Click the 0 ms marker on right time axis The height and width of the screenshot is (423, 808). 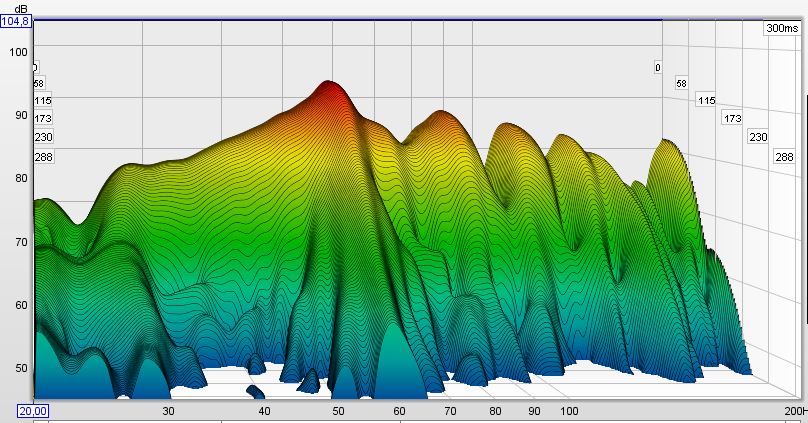(658, 68)
